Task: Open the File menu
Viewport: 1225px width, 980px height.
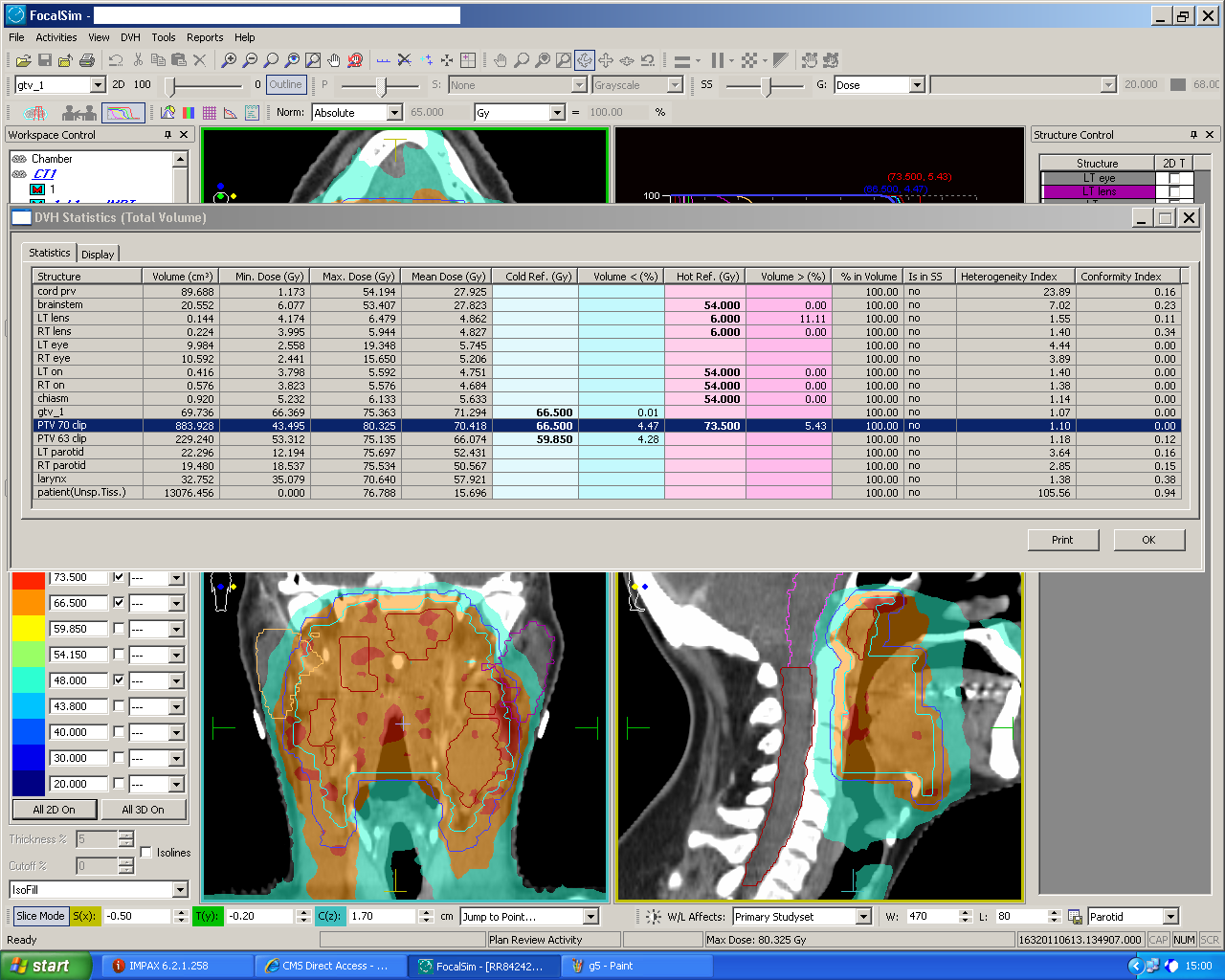Action: 16,37
